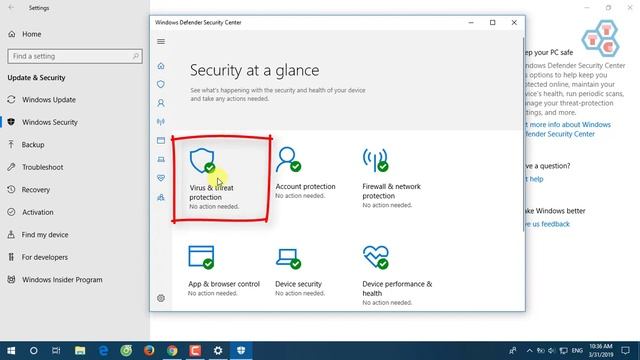Open Action Center notifications
The image size is (640, 360).
point(625,351)
